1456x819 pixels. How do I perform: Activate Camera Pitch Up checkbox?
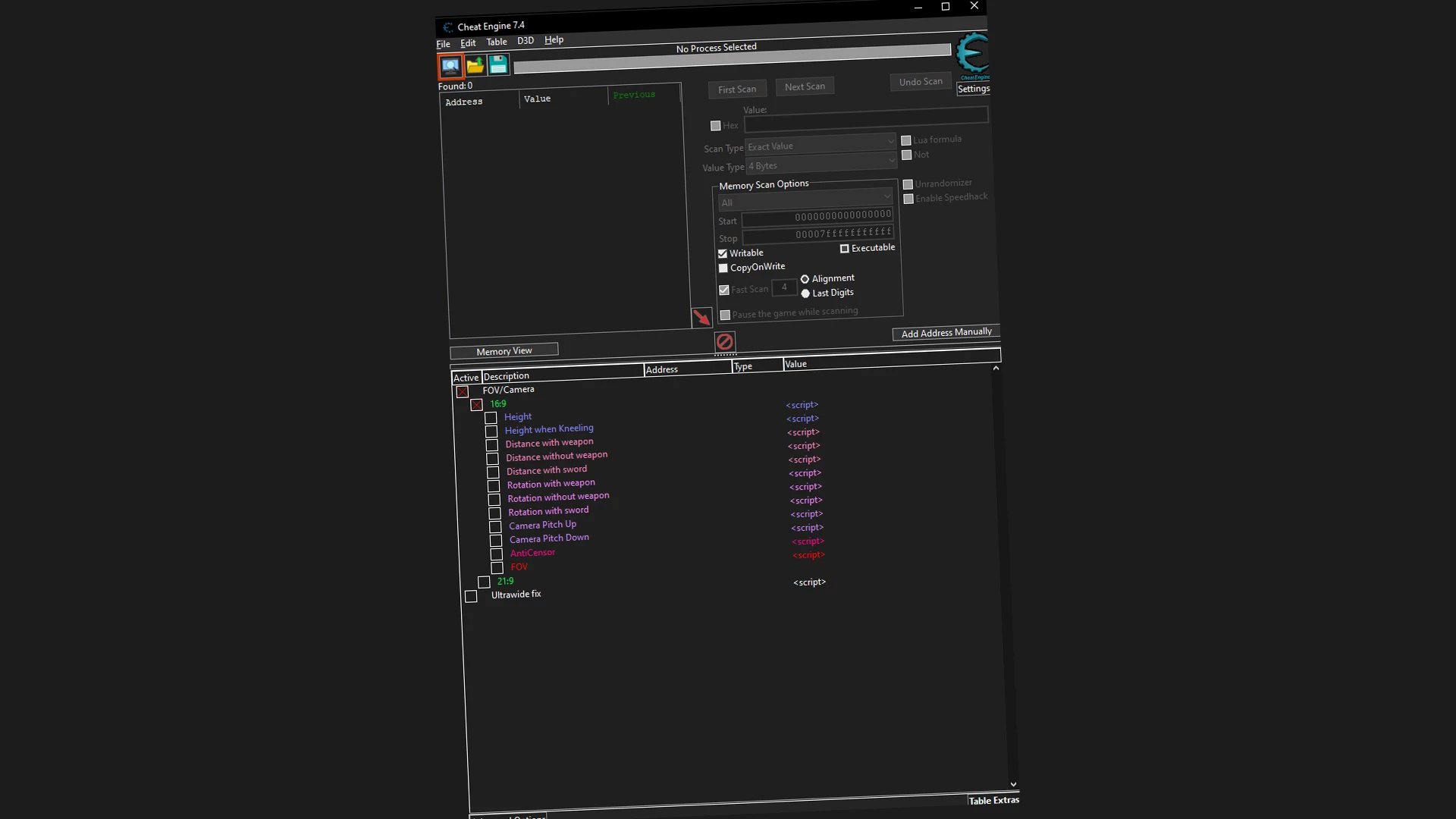tap(495, 527)
